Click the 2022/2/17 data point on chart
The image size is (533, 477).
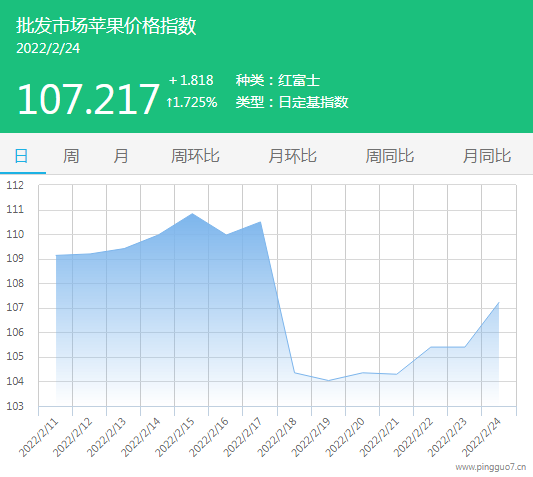260,222
